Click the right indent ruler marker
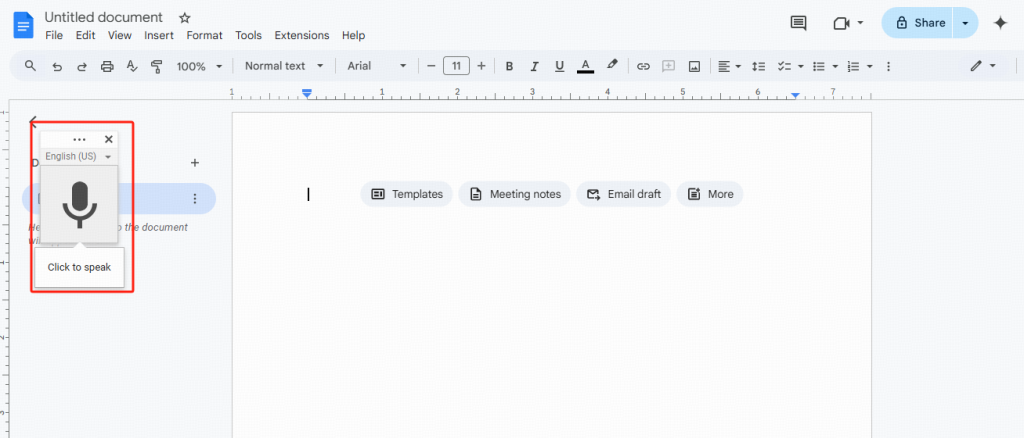Image resolution: width=1024 pixels, height=438 pixels. (x=795, y=95)
